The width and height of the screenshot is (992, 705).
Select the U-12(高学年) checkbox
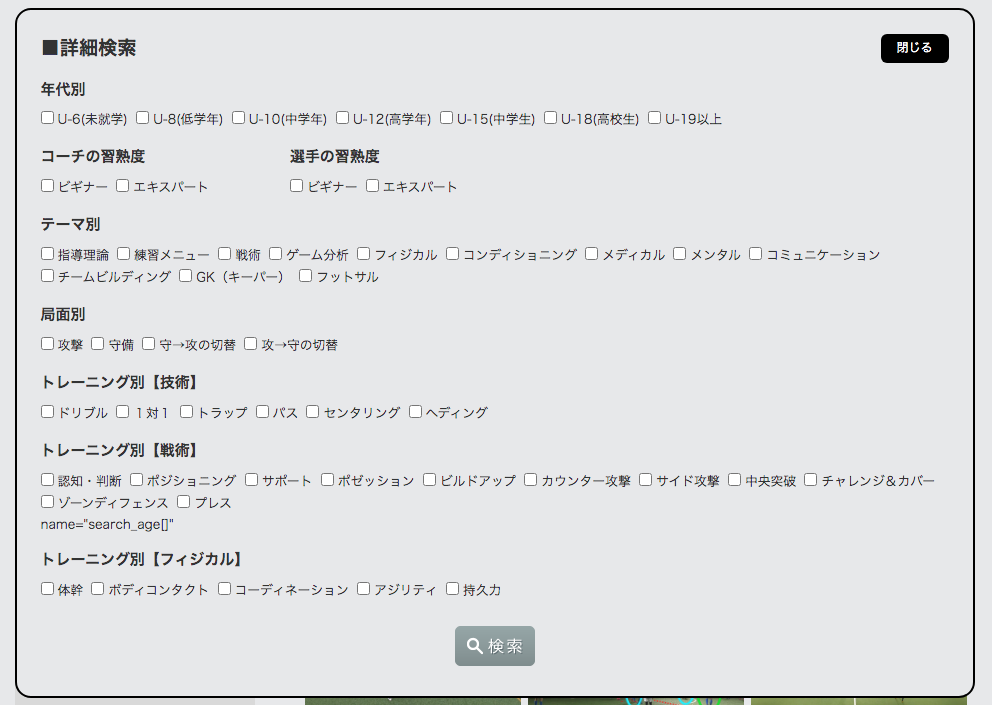tap(342, 118)
